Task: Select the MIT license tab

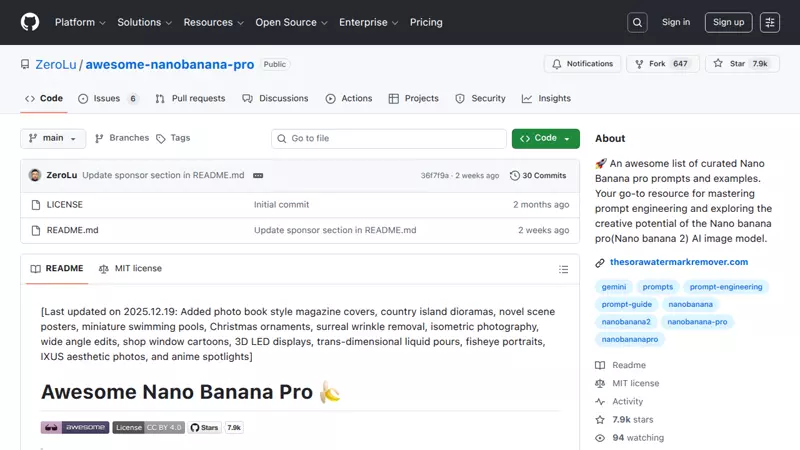Action: coord(131,268)
